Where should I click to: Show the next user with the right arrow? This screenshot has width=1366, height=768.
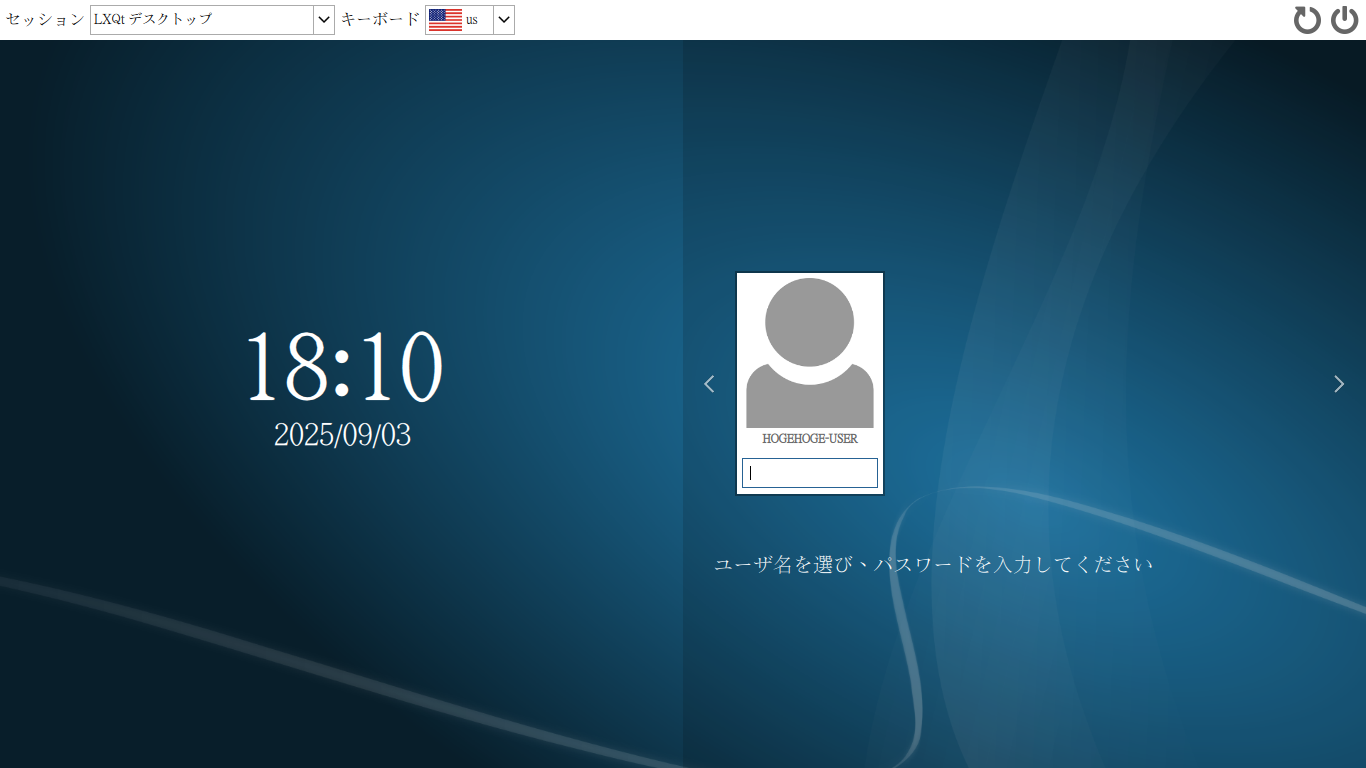tap(1339, 383)
